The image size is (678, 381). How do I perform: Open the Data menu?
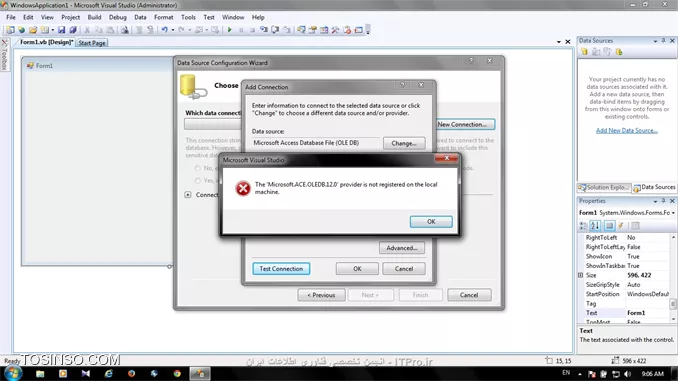tap(140, 17)
